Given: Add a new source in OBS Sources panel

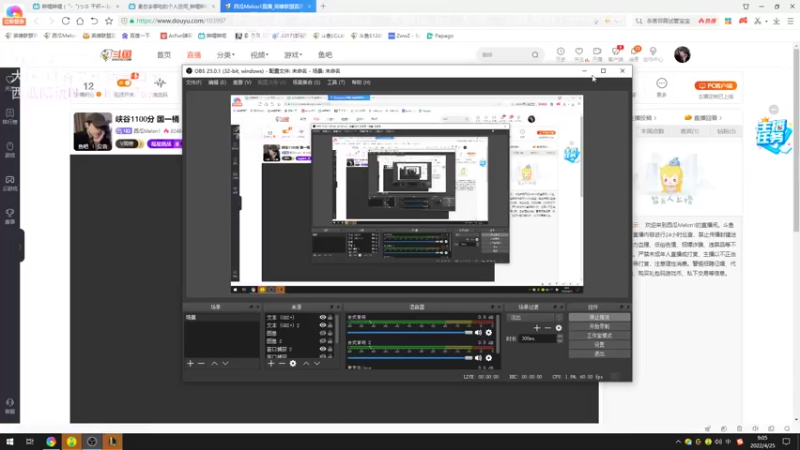Looking at the screenshot, I should [271, 363].
